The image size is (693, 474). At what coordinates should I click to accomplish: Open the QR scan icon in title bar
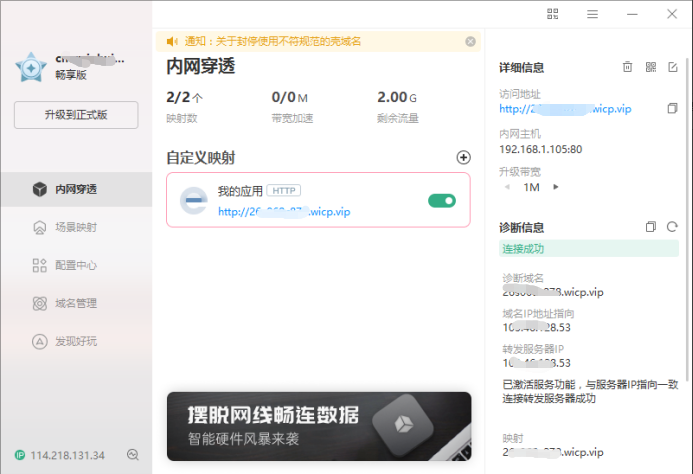point(552,14)
